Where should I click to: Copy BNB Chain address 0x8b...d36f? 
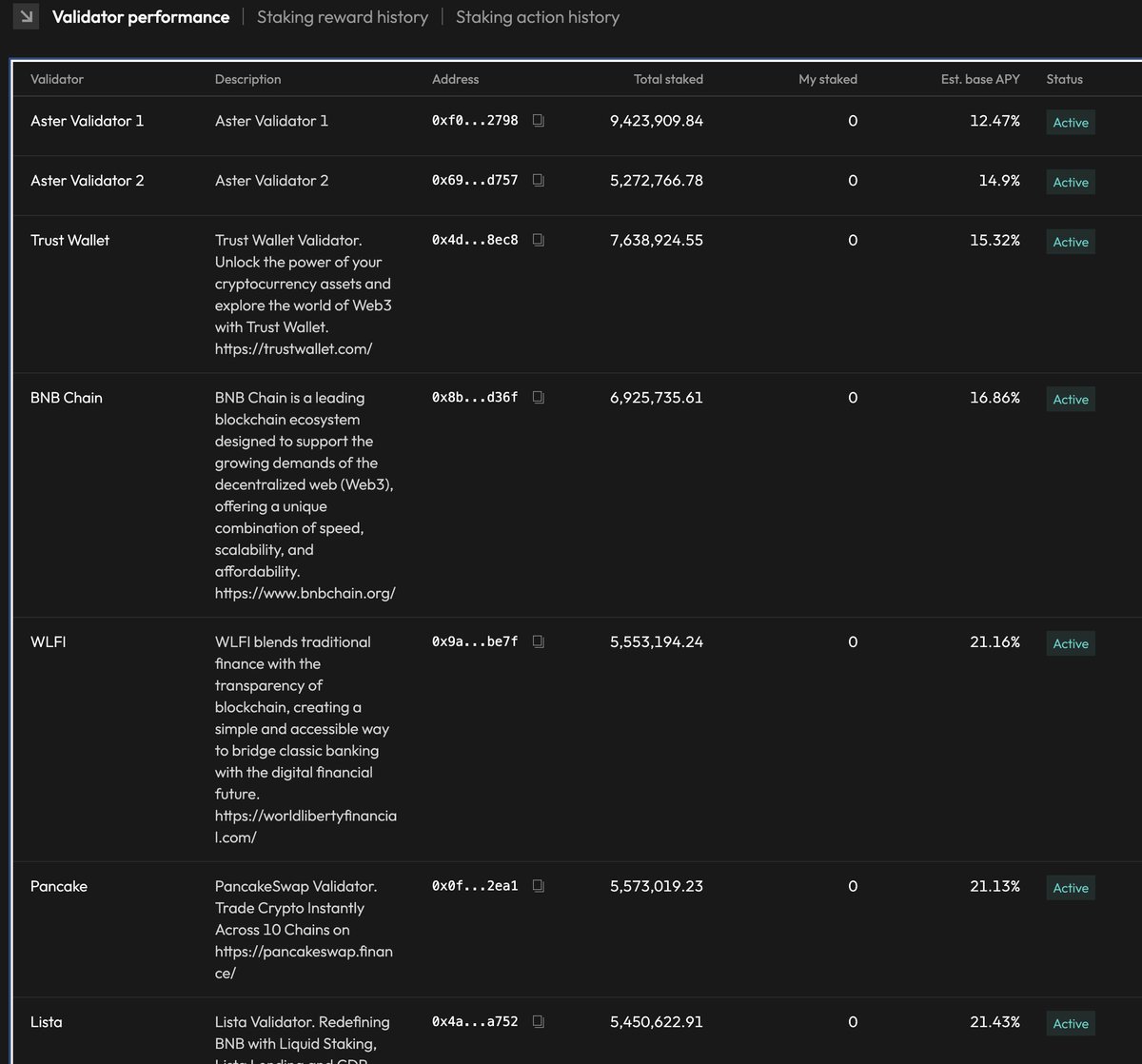point(539,397)
